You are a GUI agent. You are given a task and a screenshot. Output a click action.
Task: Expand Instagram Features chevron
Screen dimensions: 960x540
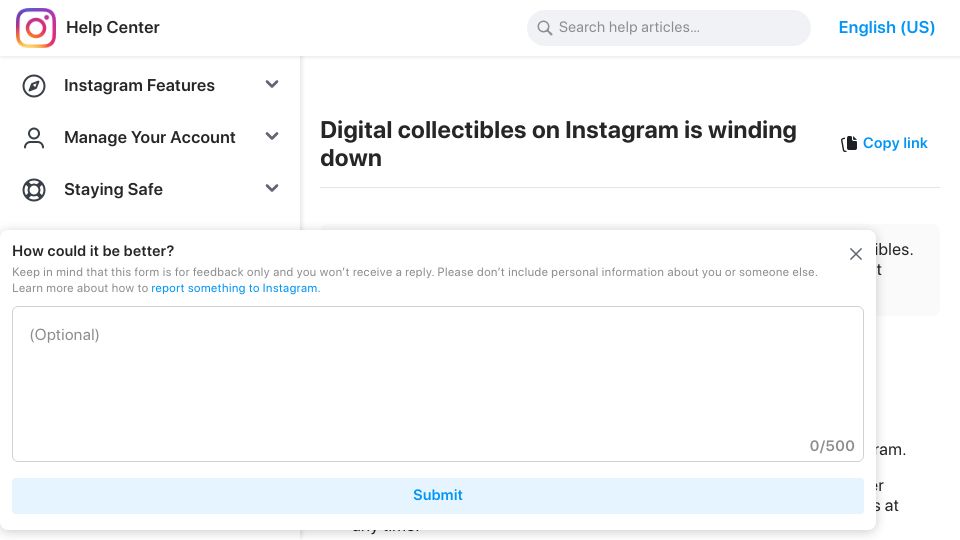(272, 84)
